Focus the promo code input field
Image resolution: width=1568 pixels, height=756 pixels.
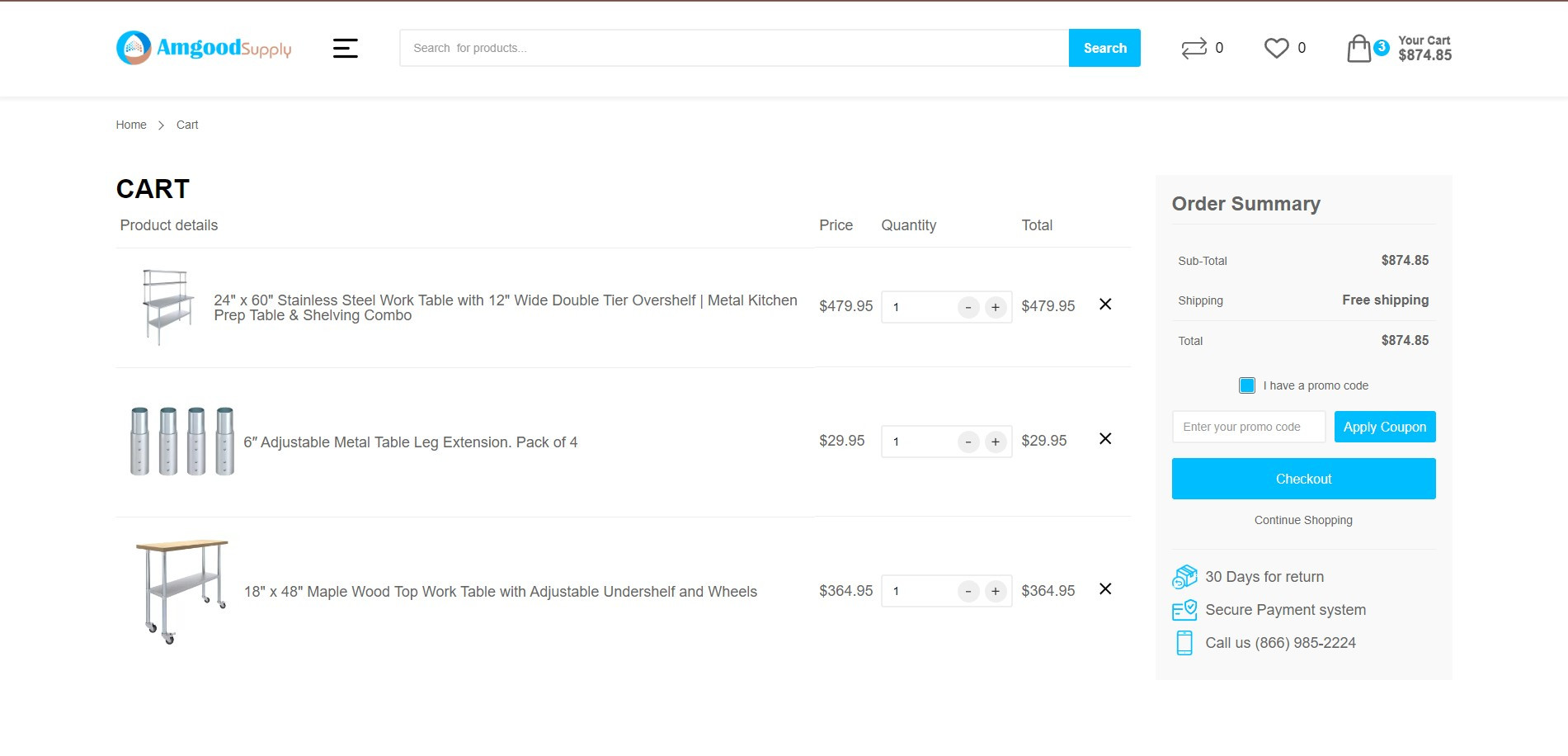pyautogui.click(x=1248, y=427)
